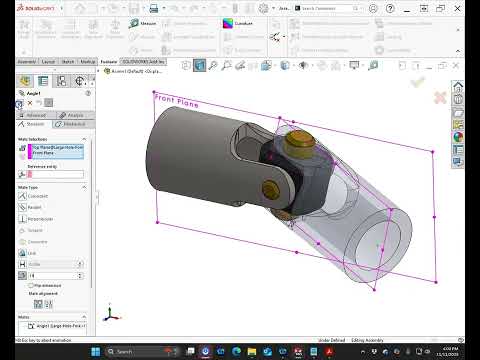Click Zoom to Fit magnifier icon
480x360 pixels.
click(213, 66)
